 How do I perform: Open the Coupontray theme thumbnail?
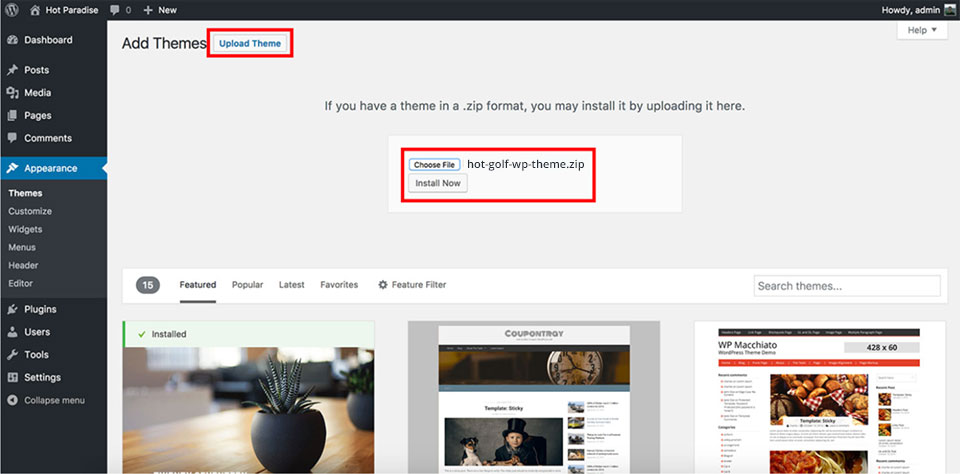click(534, 397)
